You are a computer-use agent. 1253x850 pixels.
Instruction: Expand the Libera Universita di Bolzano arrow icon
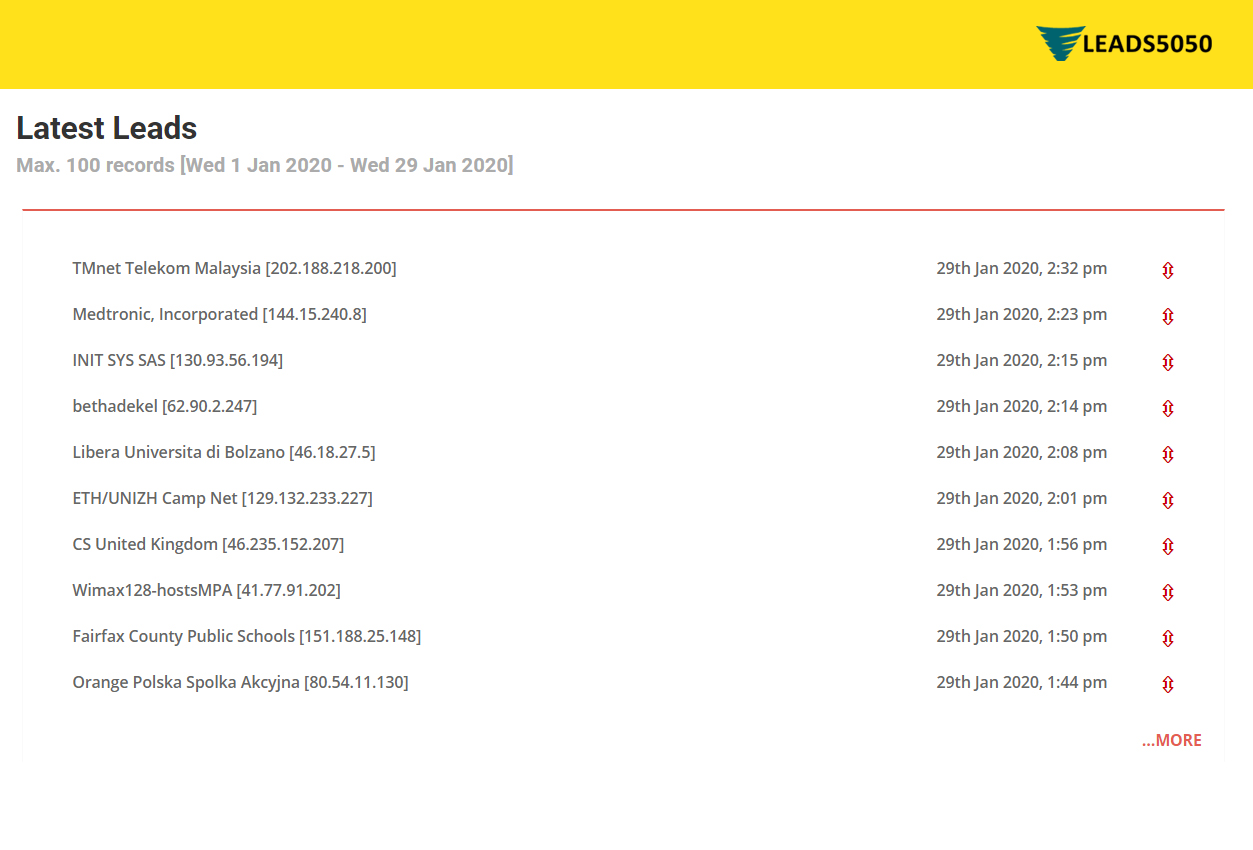(1167, 454)
